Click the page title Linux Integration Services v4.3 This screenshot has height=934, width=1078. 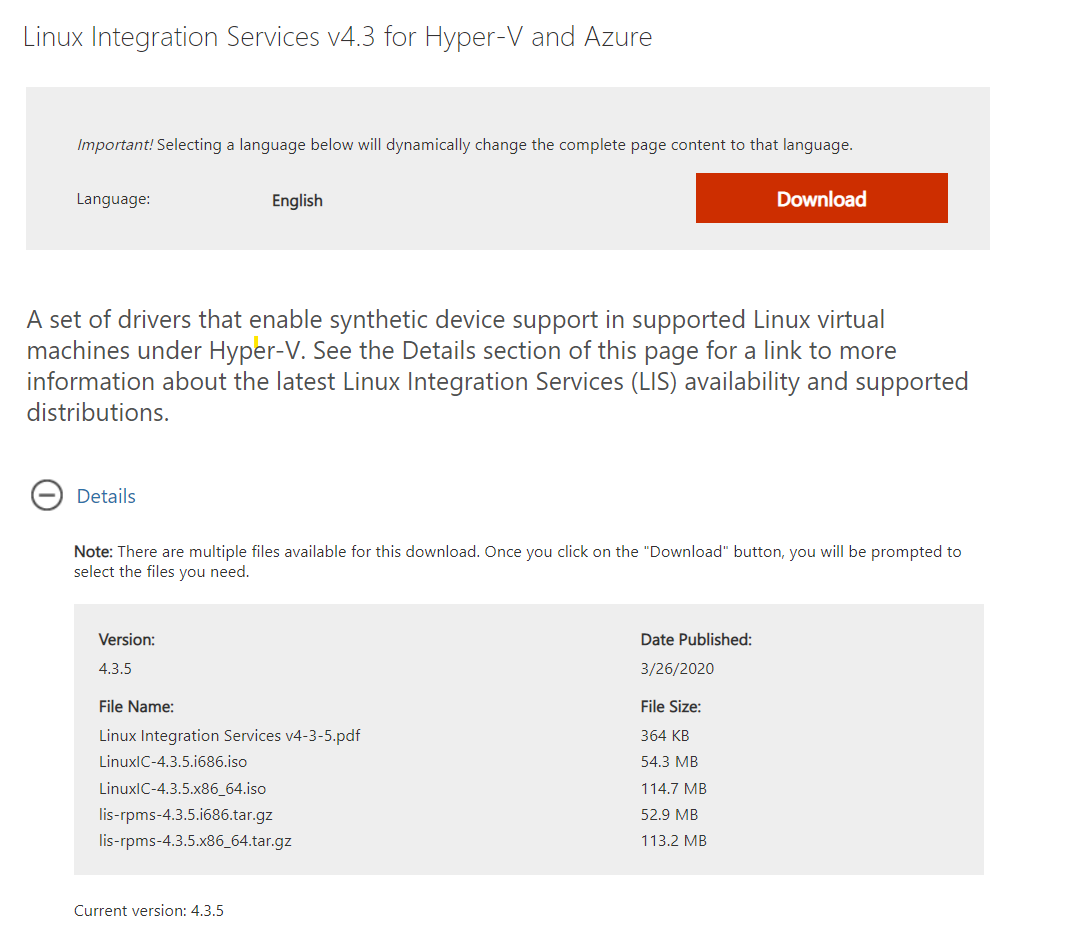click(x=337, y=37)
